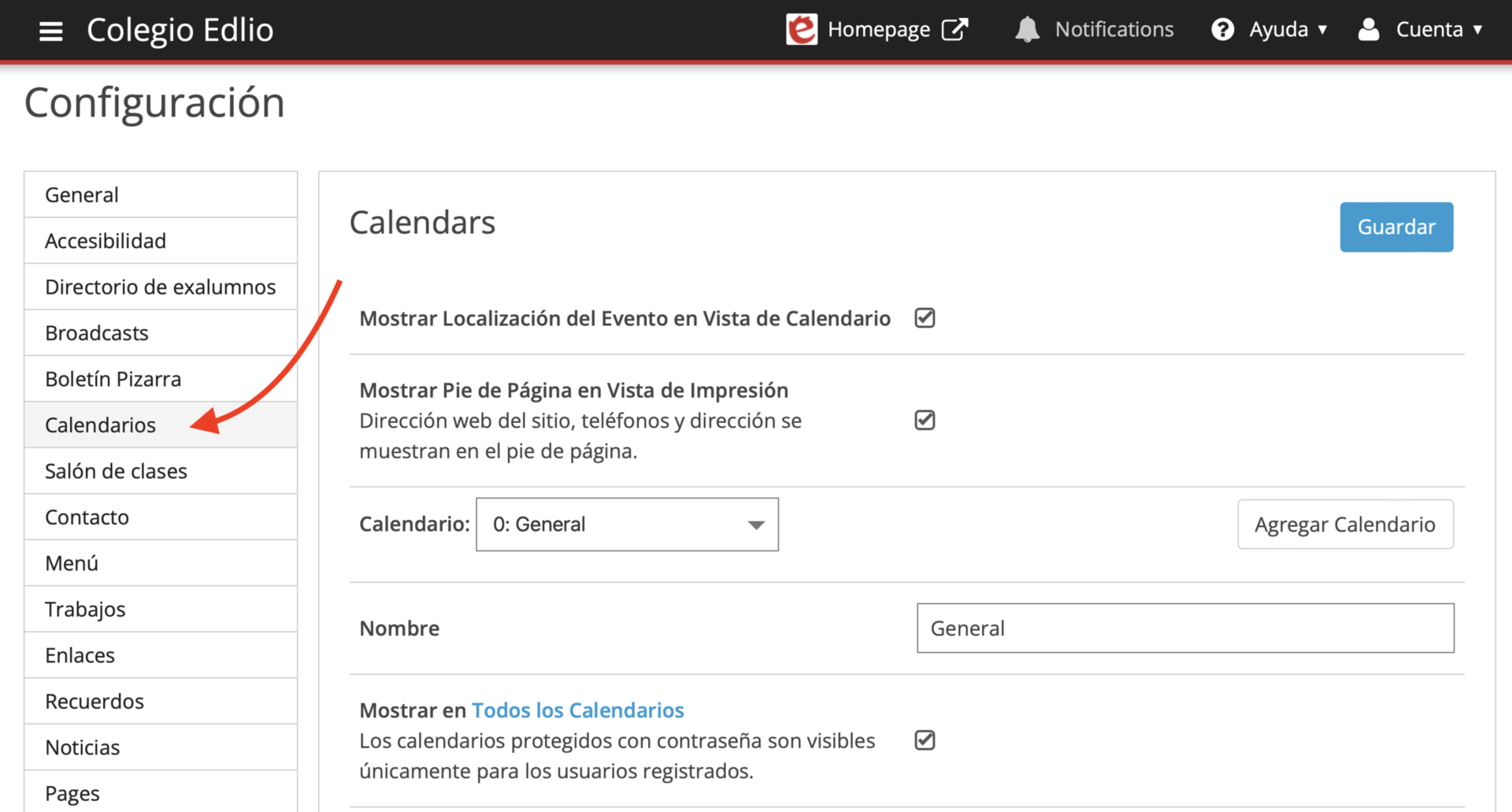
Task: Disable Mostrar Pie de Página en Vista de Impresión
Action: (925, 420)
